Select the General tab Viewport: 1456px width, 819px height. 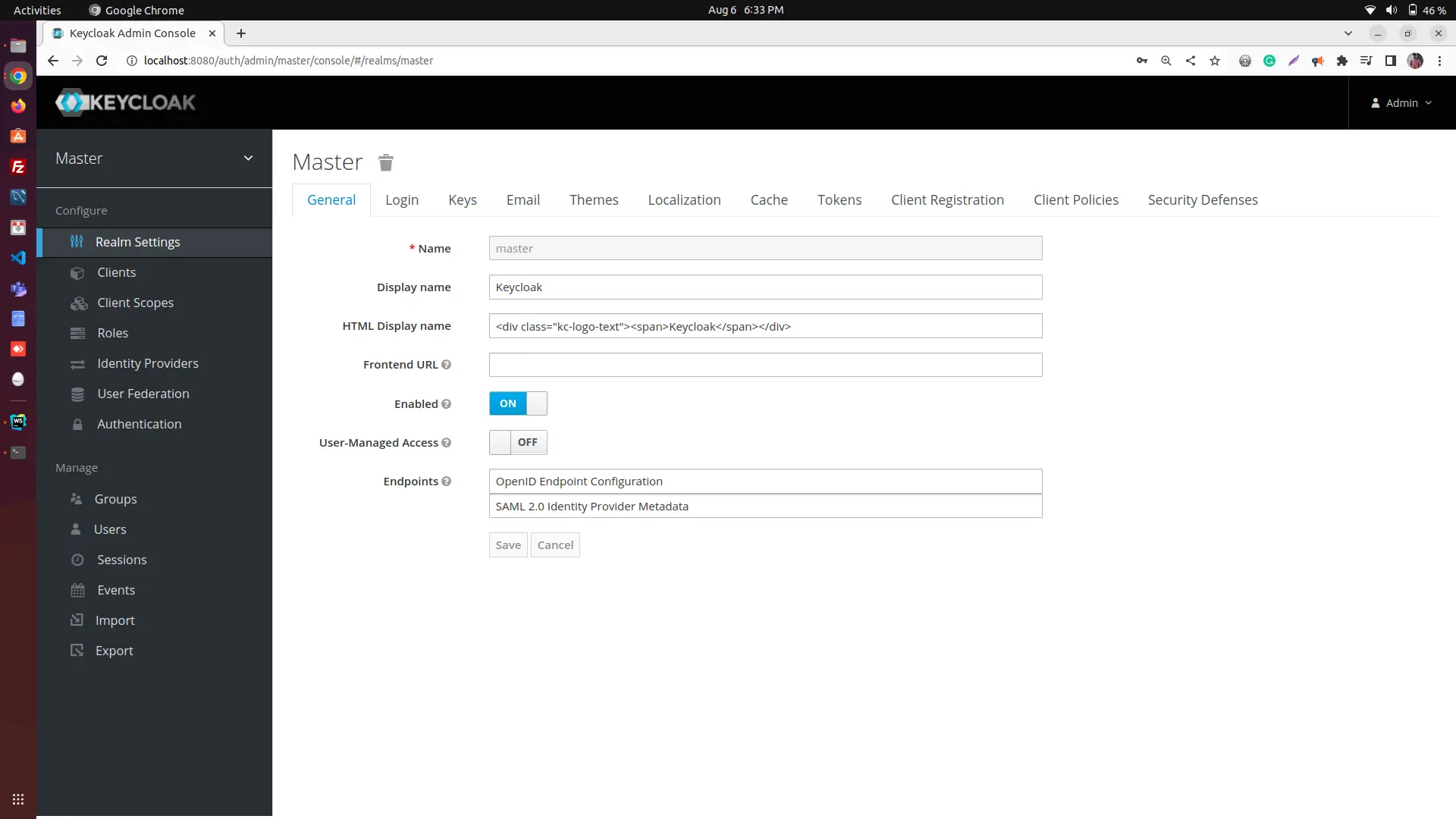click(x=331, y=200)
